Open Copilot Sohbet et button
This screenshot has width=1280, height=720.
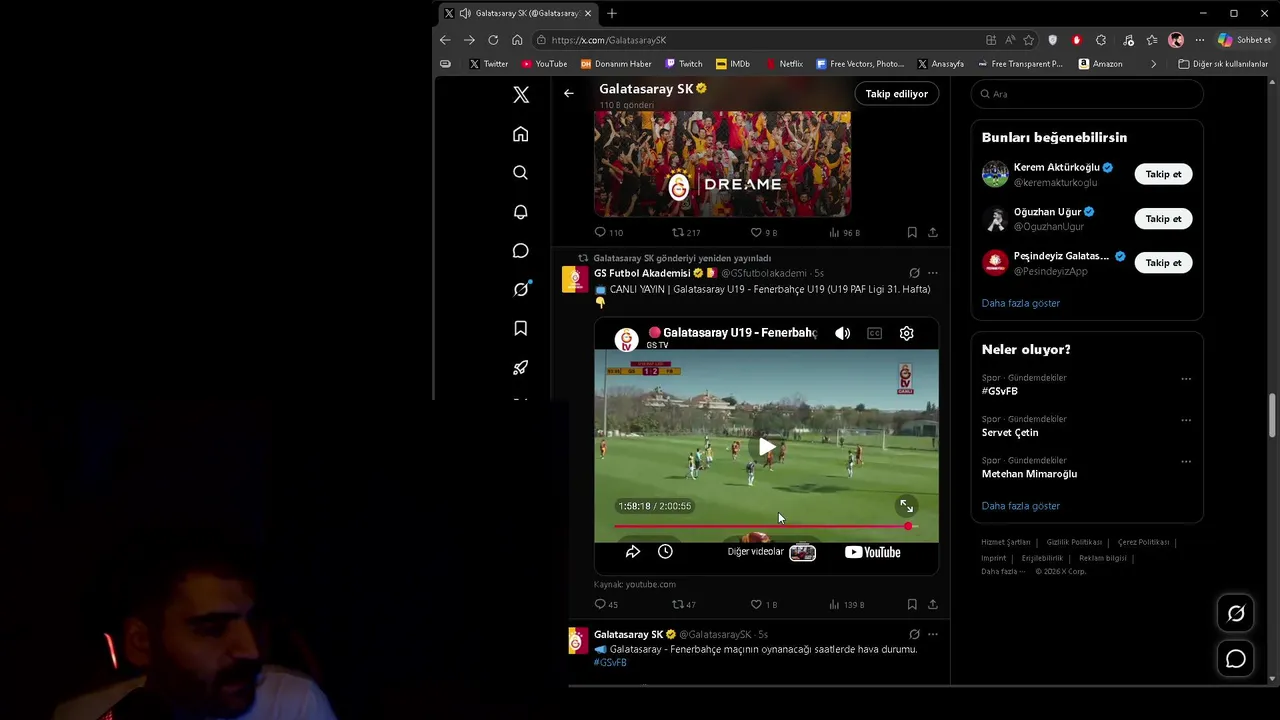click(1244, 40)
